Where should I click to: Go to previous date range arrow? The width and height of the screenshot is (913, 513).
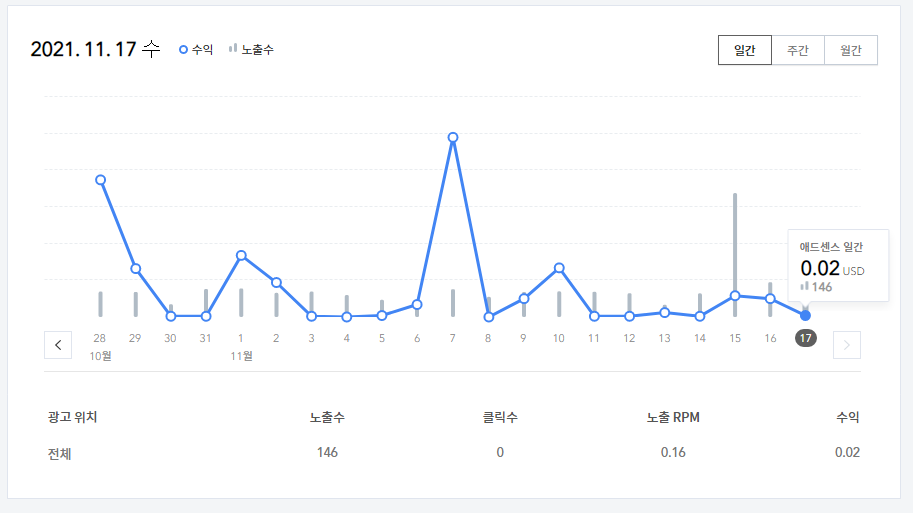(58, 345)
